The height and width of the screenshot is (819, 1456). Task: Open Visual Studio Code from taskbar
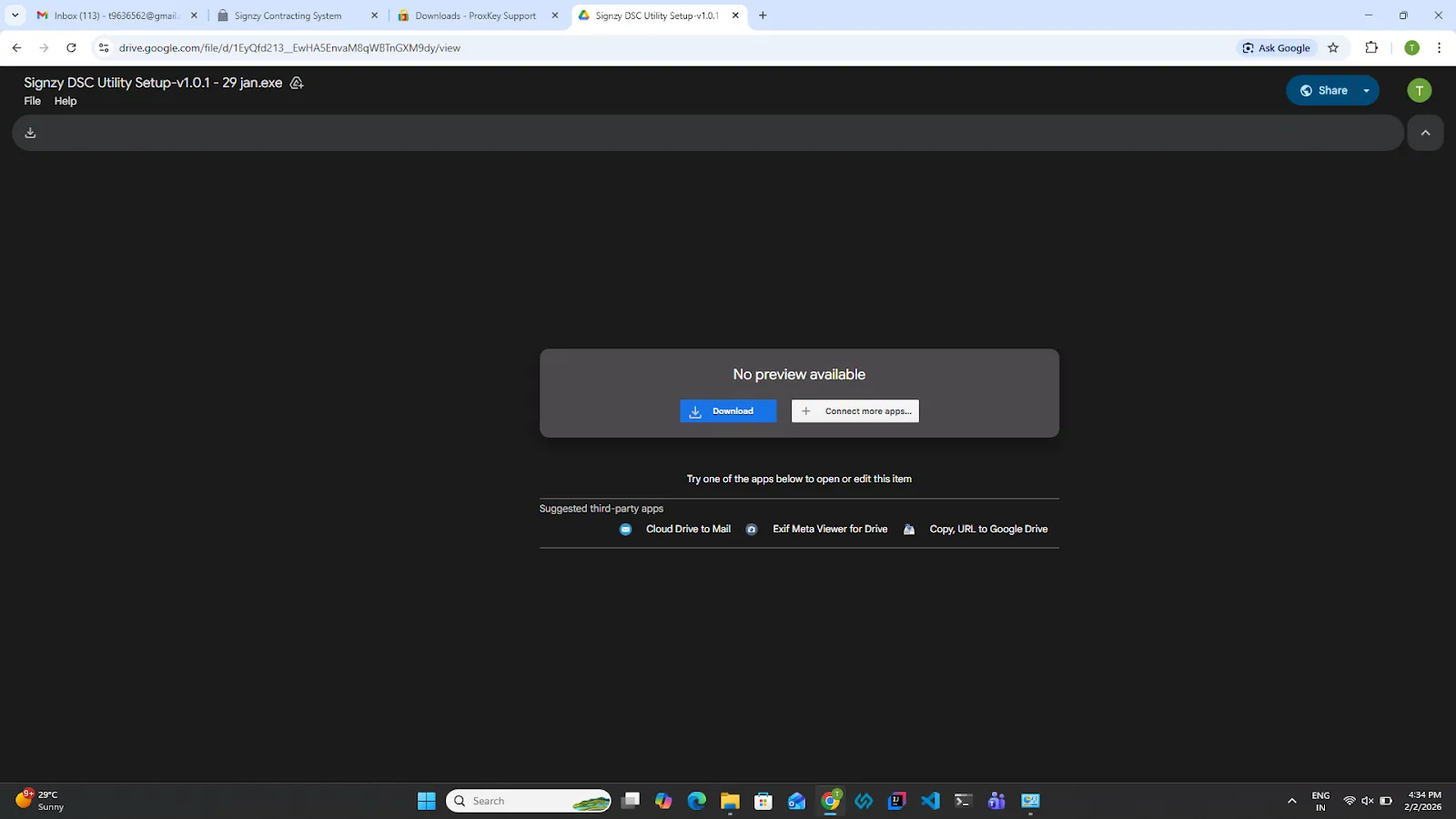pos(930,801)
